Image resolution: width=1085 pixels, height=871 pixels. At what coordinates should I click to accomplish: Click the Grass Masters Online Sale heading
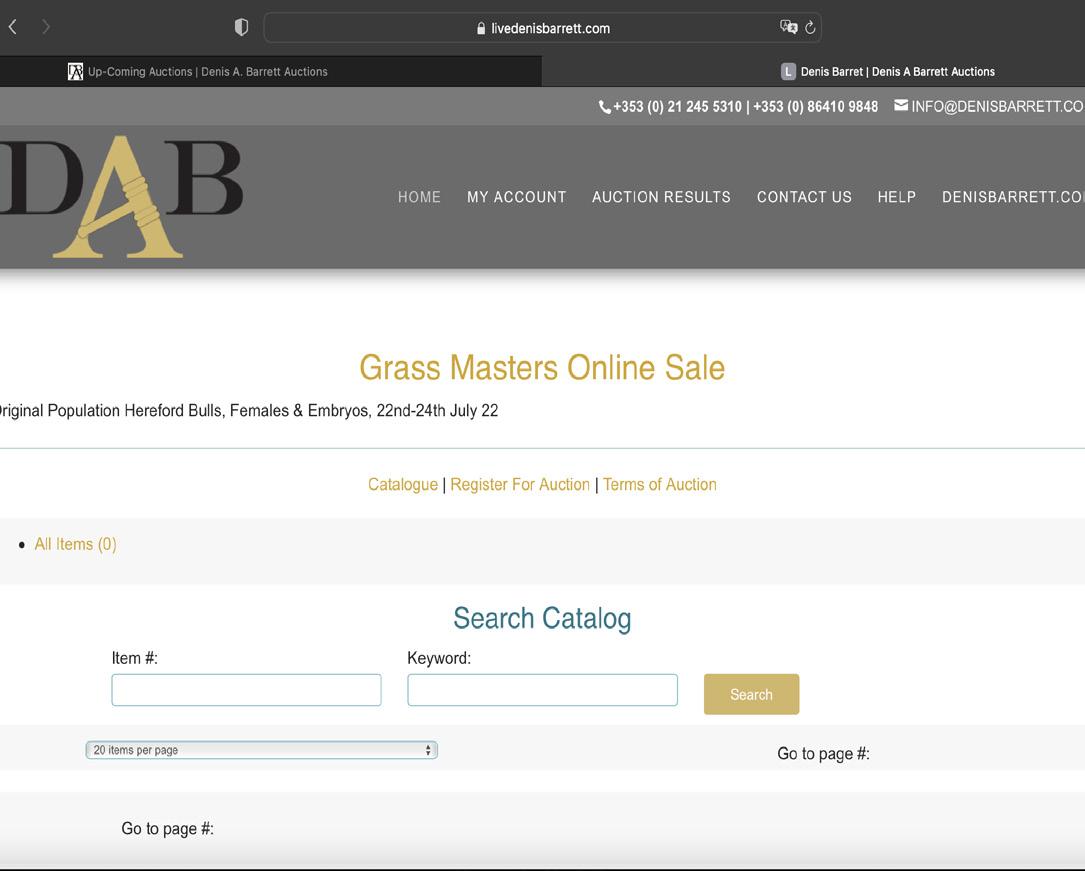point(542,367)
